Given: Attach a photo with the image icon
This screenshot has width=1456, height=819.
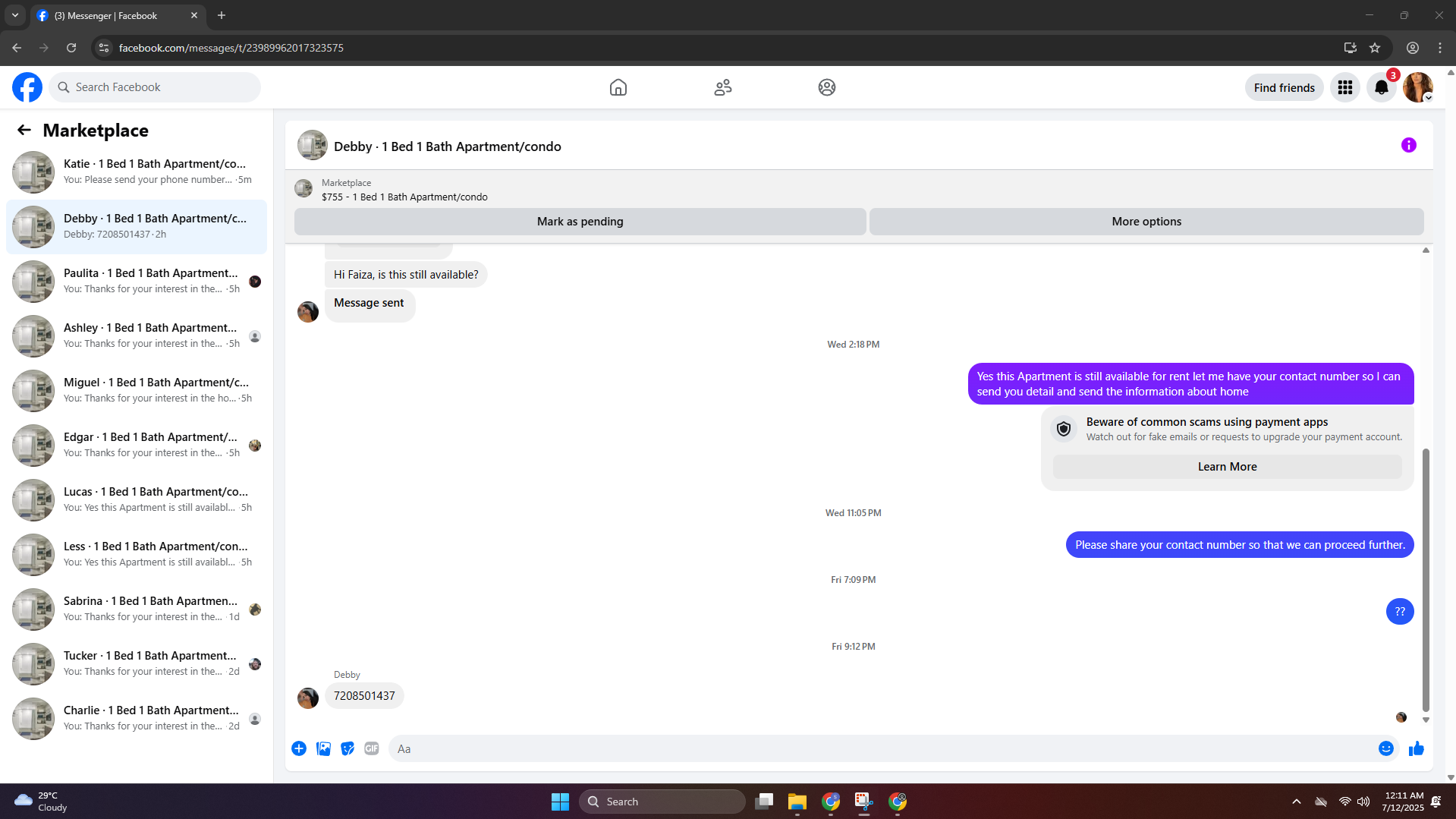Looking at the screenshot, I should pos(323,748).
